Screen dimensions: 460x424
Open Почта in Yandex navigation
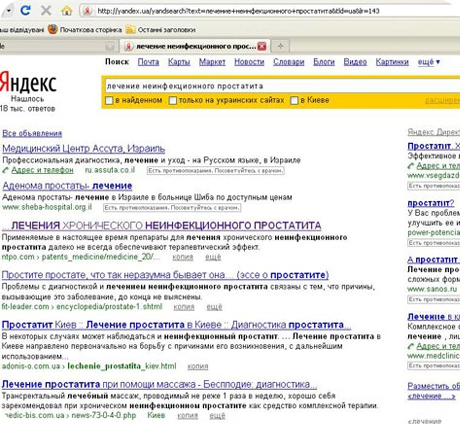pyautogui.click(x=148, y=62)
